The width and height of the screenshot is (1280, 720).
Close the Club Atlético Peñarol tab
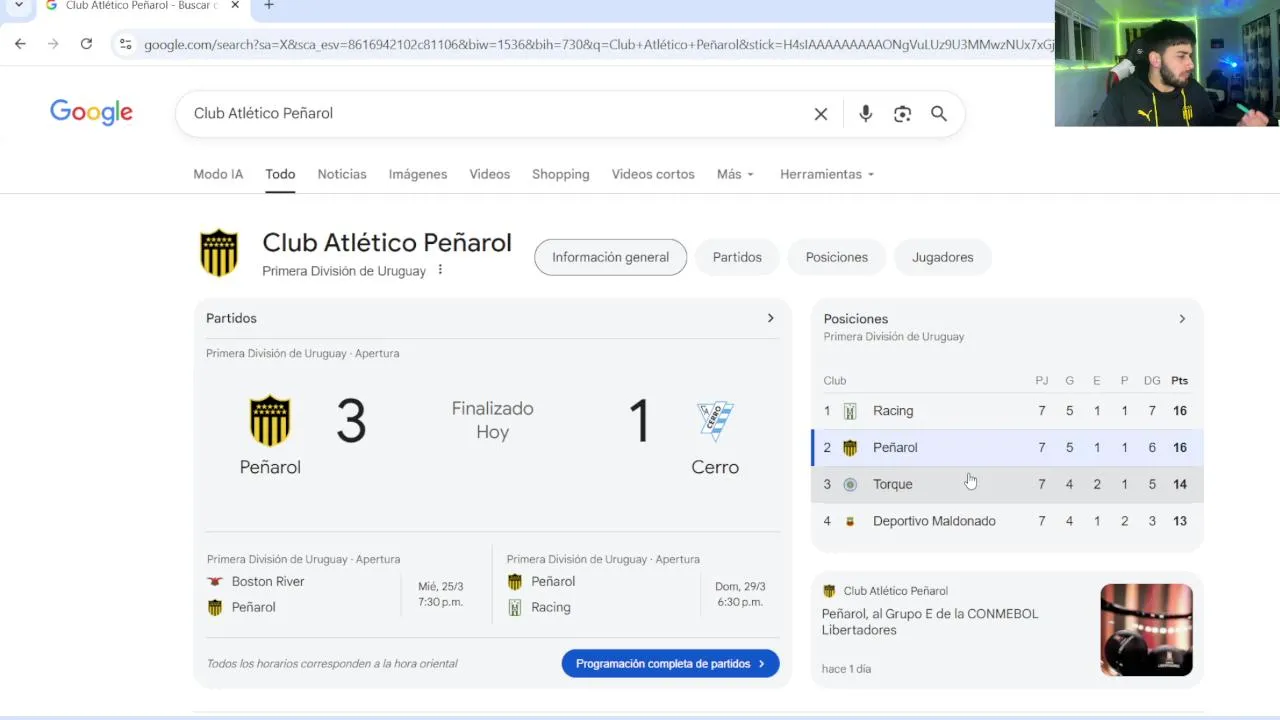tap(235, 6)
